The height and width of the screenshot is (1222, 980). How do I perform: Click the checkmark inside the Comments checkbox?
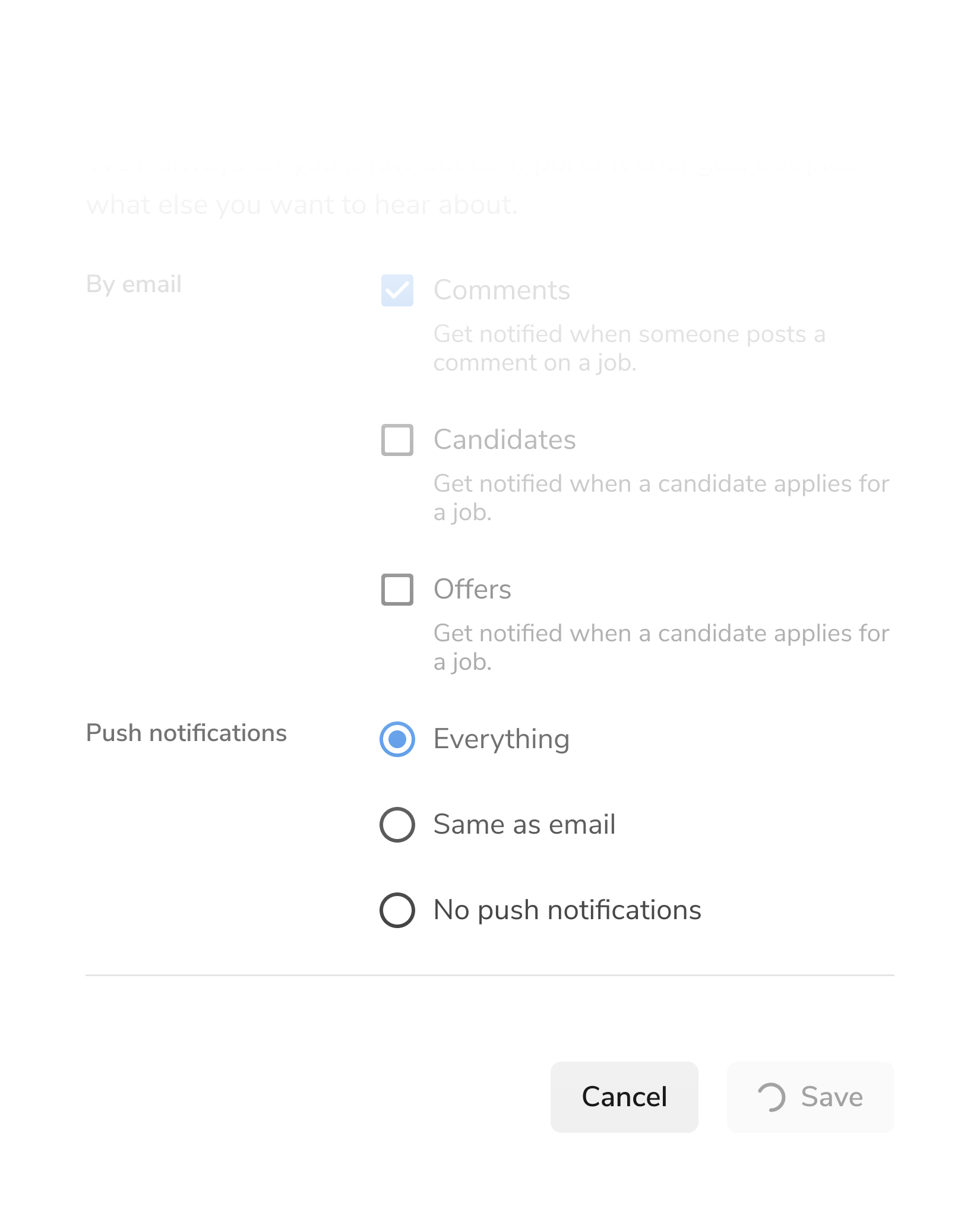click(x=397, y=290)
